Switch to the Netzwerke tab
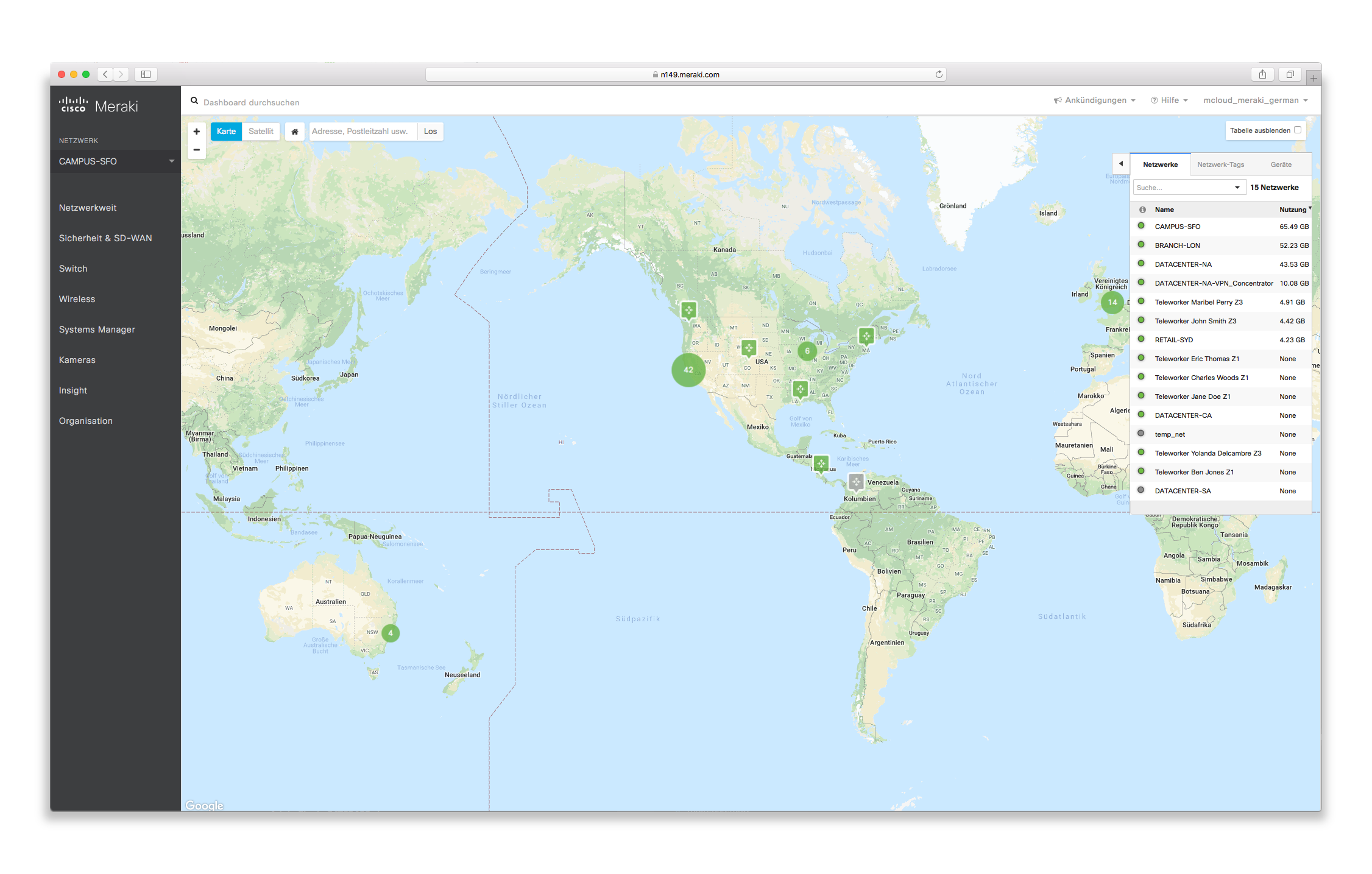 [x=1160, y=164]
